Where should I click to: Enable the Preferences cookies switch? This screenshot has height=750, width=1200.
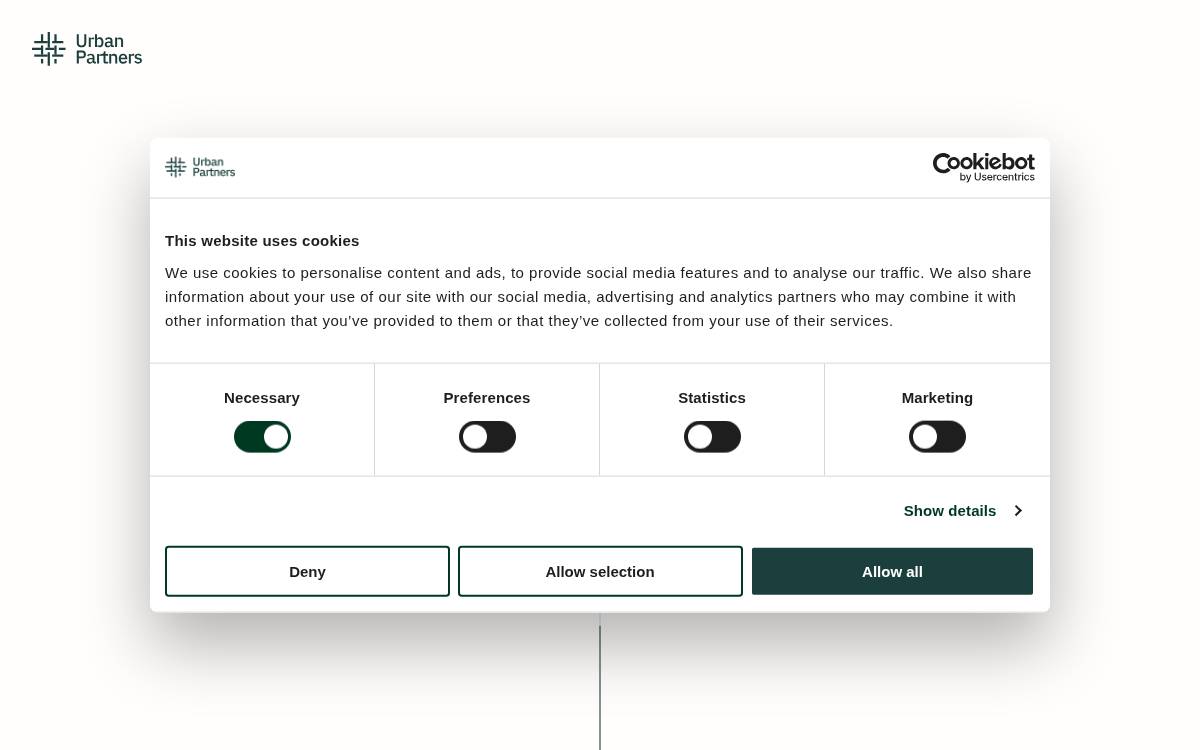[x=487, y=437]
